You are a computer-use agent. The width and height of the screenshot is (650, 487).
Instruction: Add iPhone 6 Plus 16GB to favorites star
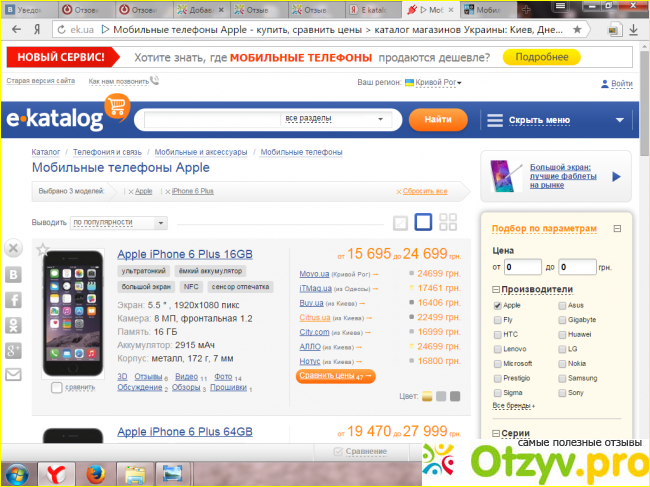pyautogui.click(x=43, y=249)
